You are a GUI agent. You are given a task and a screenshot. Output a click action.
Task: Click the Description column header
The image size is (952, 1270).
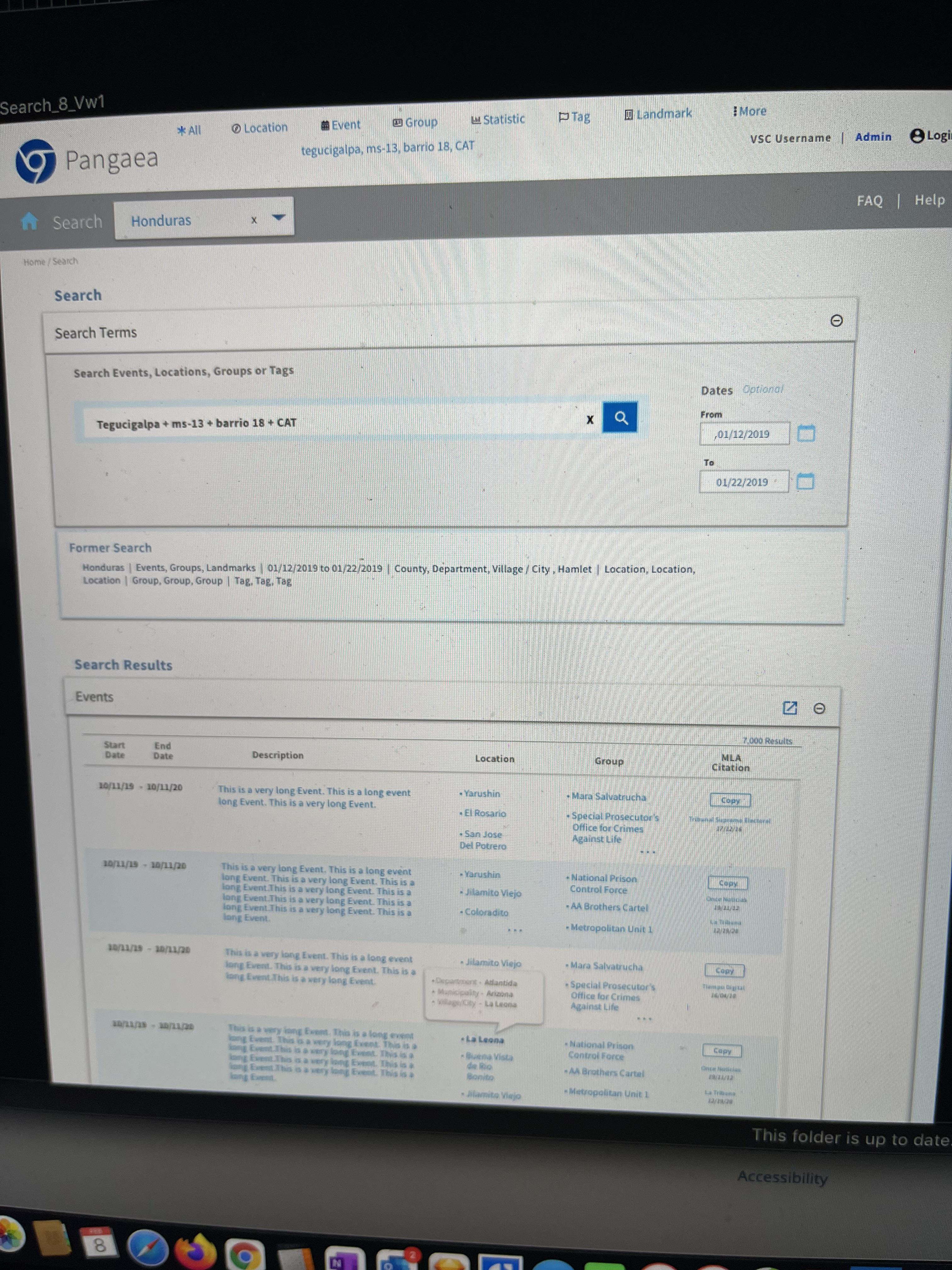[278, 755]
